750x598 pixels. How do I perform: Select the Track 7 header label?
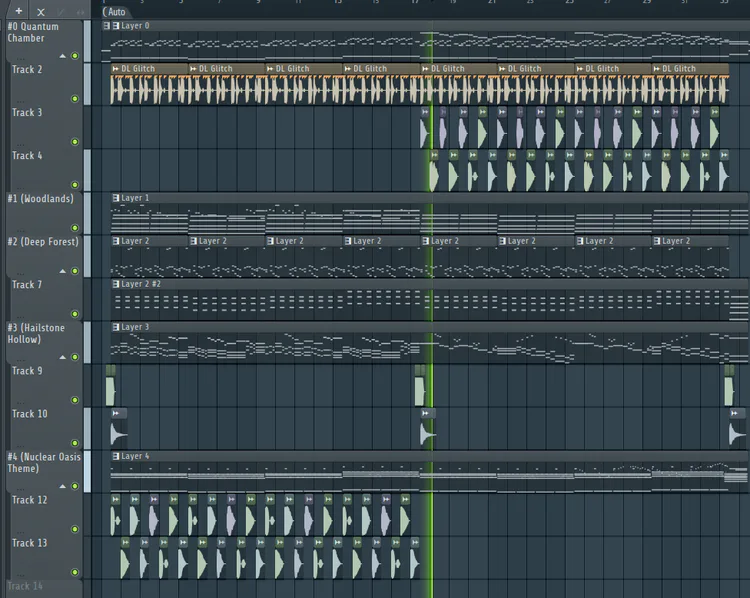click(27, 285)
